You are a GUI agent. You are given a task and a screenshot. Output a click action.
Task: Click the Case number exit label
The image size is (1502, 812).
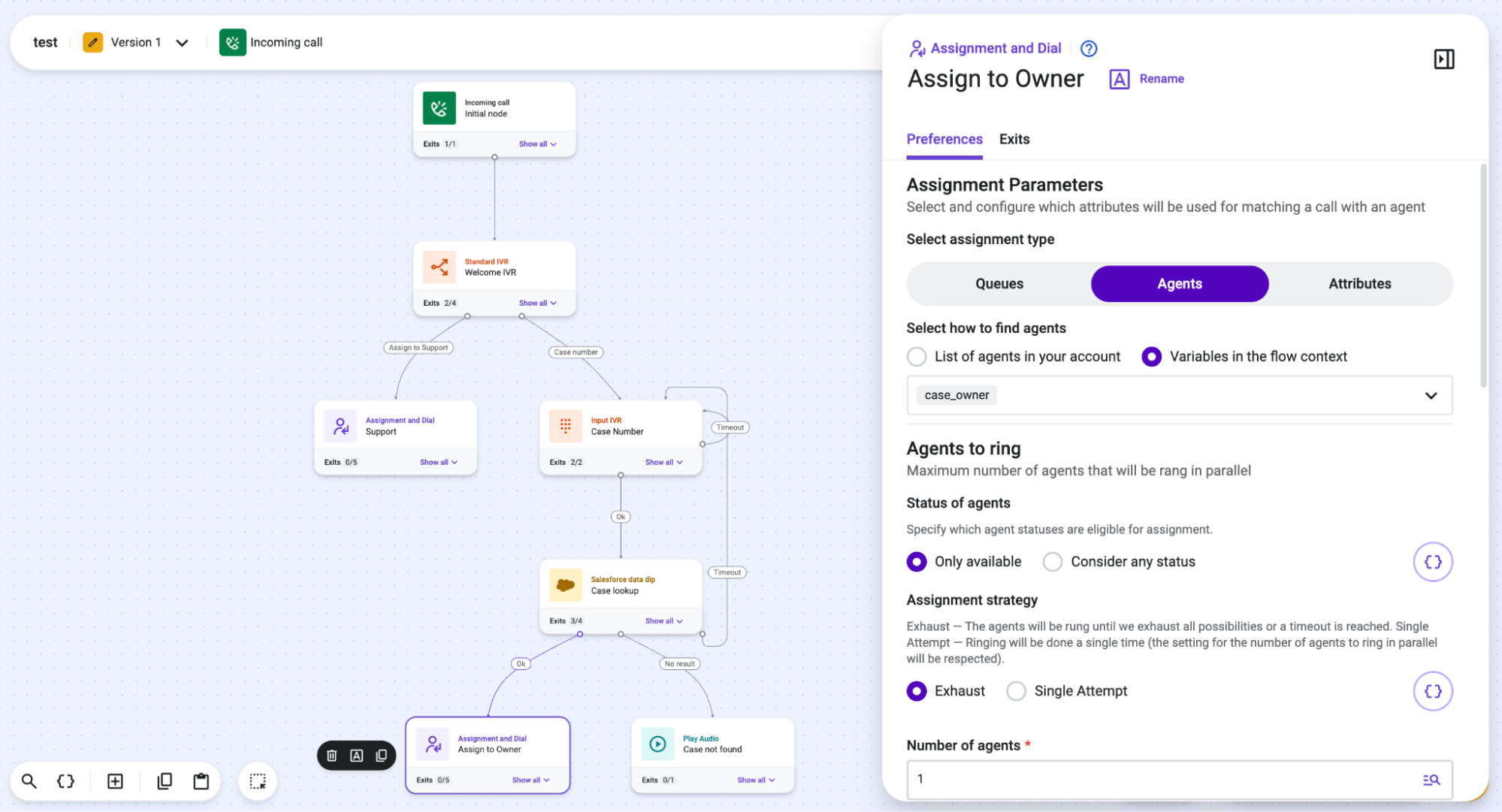coord(576,352)
